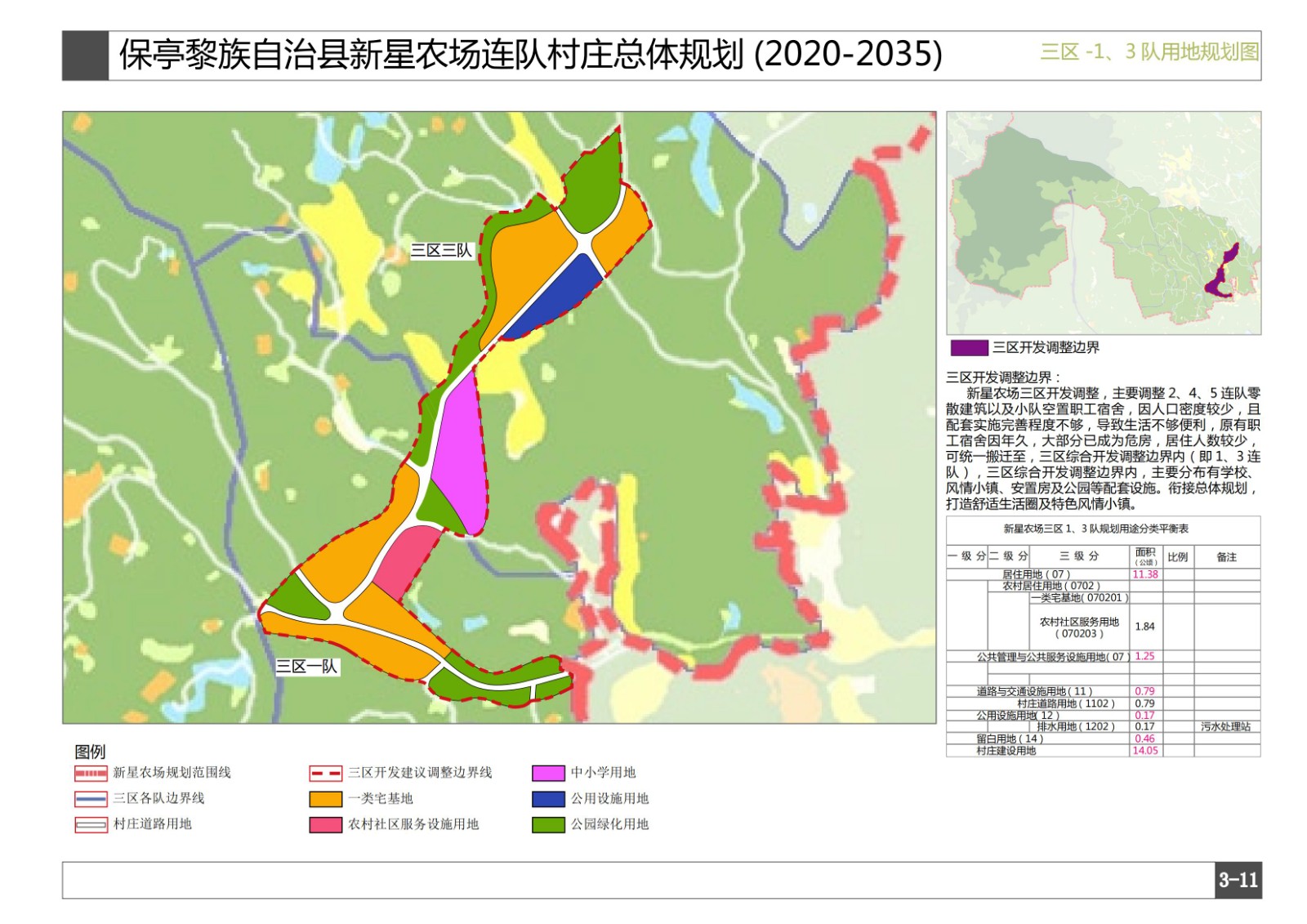Click the 三区一队 map label
1307x924 pixels.
pyautogui.click(x=306, y=667)
